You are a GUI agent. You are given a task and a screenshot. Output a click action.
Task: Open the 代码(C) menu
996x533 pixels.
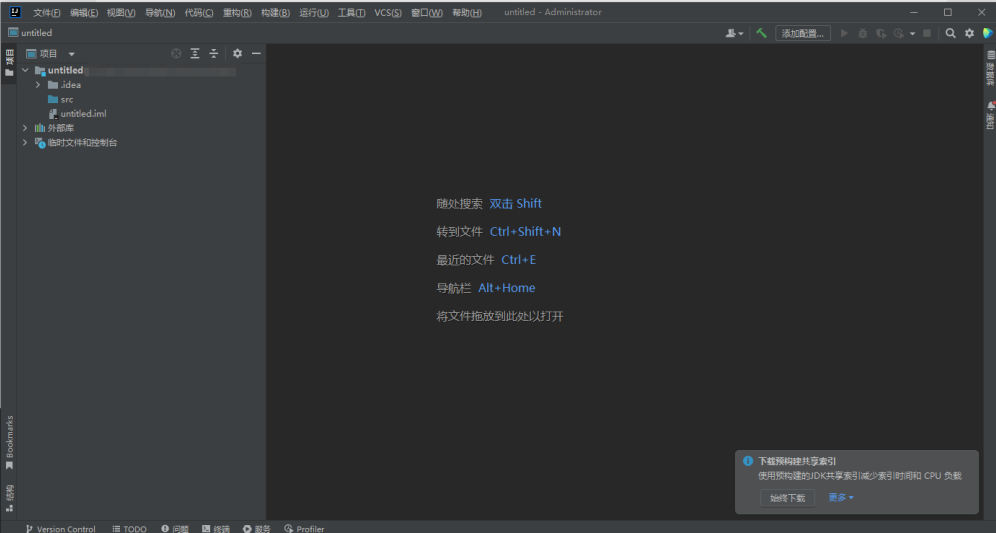[199, 13]
